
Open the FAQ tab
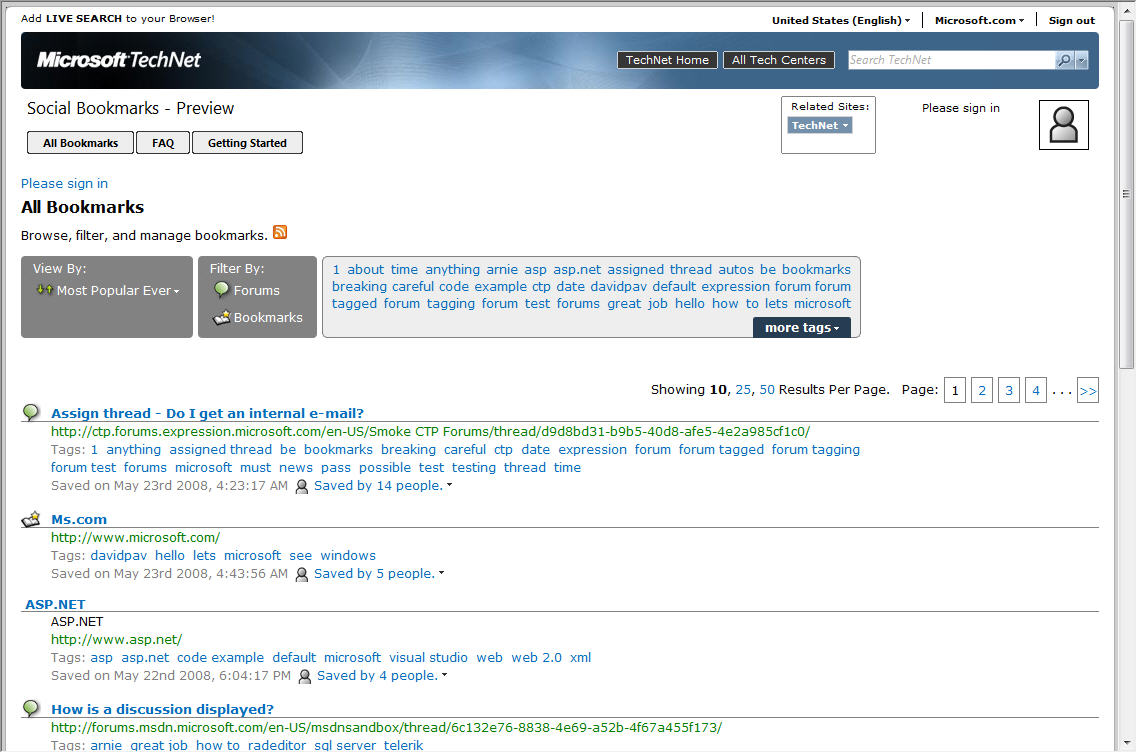point(163,143)
